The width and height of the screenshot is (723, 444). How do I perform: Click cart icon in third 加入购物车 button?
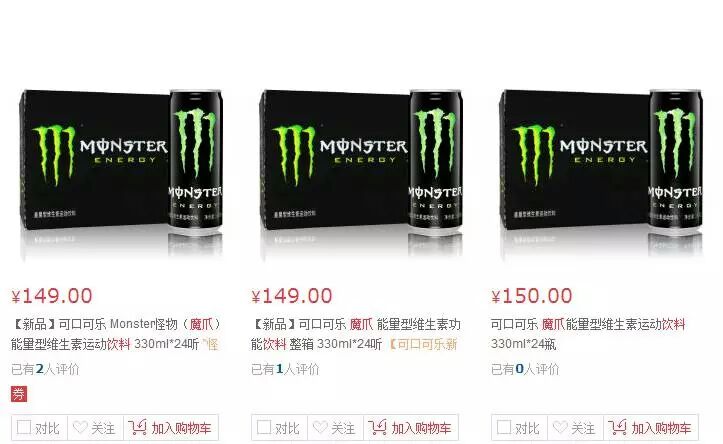(617, 427)
